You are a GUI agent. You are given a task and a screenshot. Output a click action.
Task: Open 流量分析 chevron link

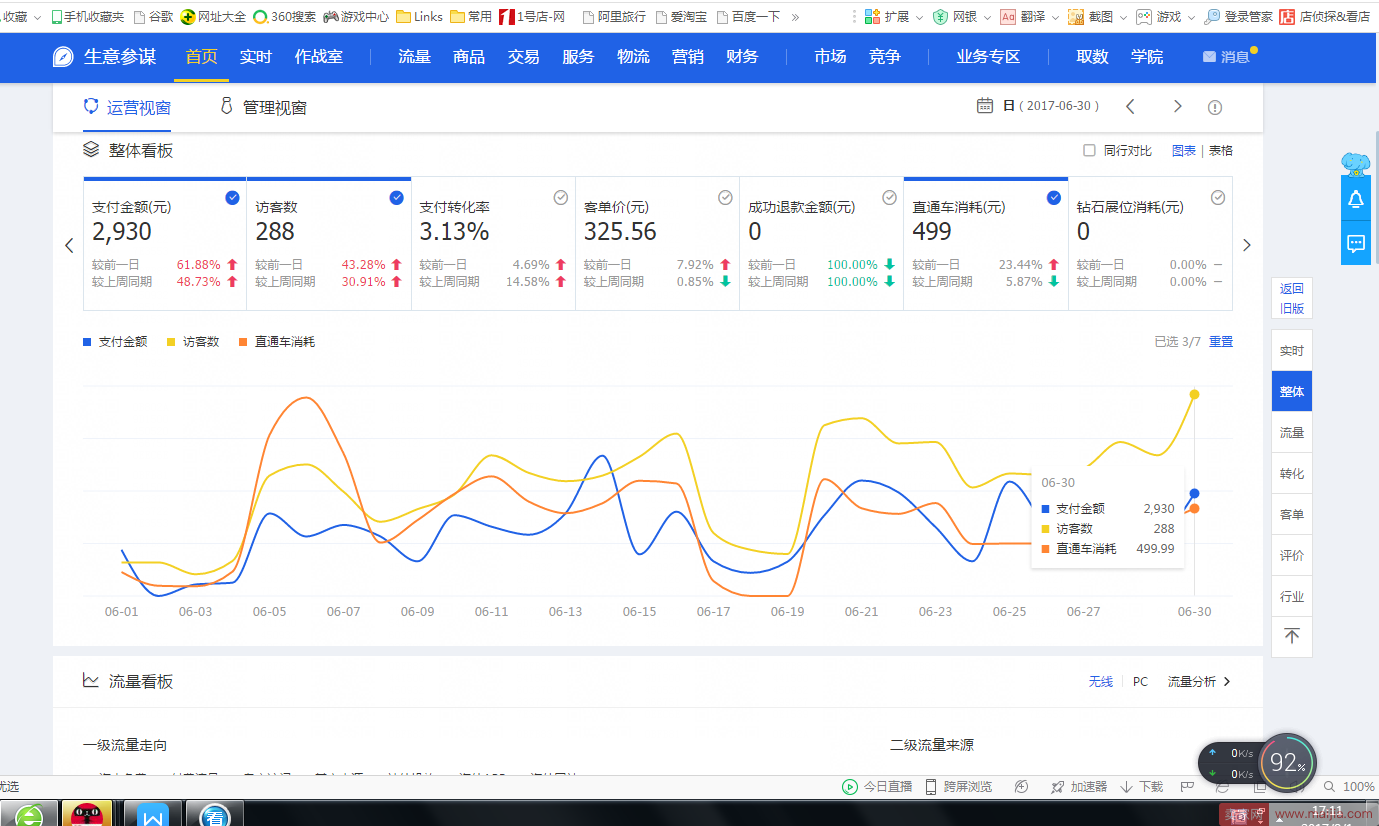coord(1227,681)
